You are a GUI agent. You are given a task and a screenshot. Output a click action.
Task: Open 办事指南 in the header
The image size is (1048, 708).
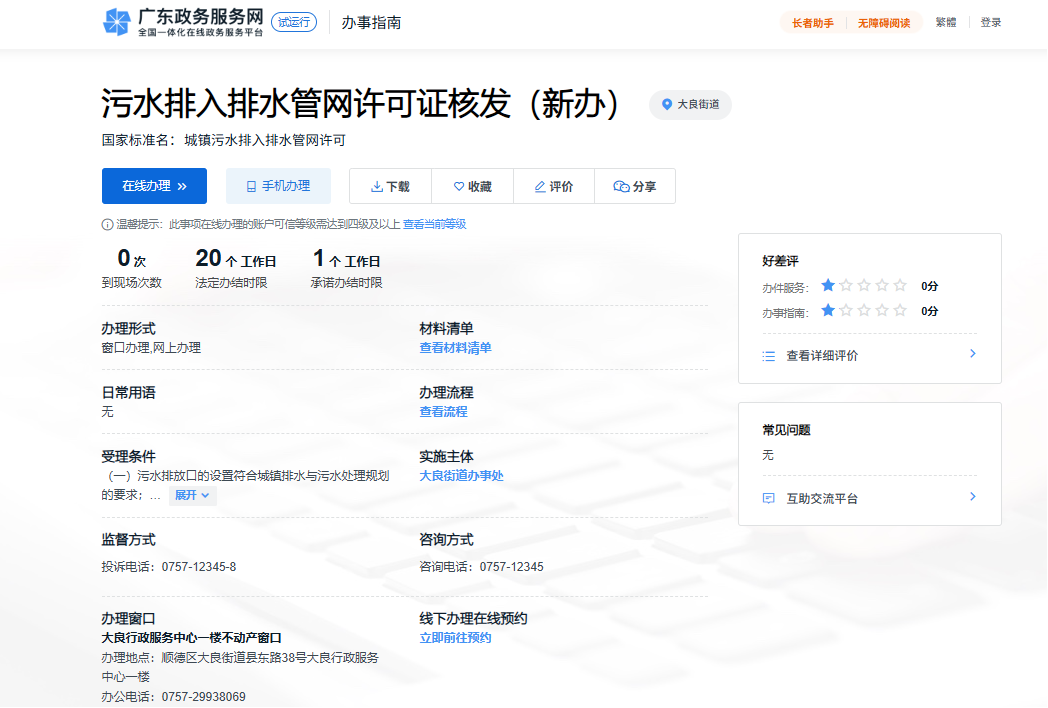(371, 22)
